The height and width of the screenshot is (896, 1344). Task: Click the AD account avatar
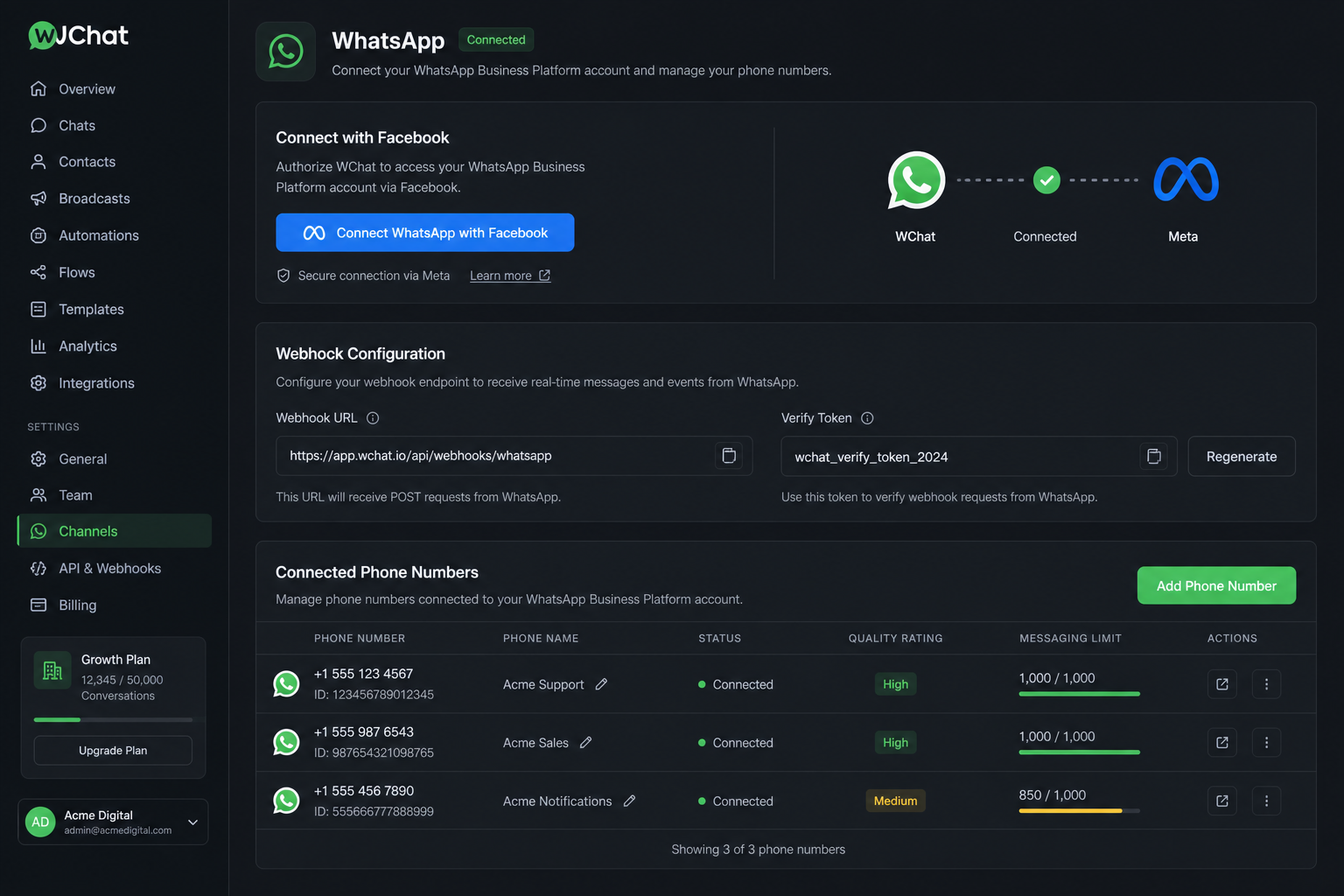click(40, 822)
